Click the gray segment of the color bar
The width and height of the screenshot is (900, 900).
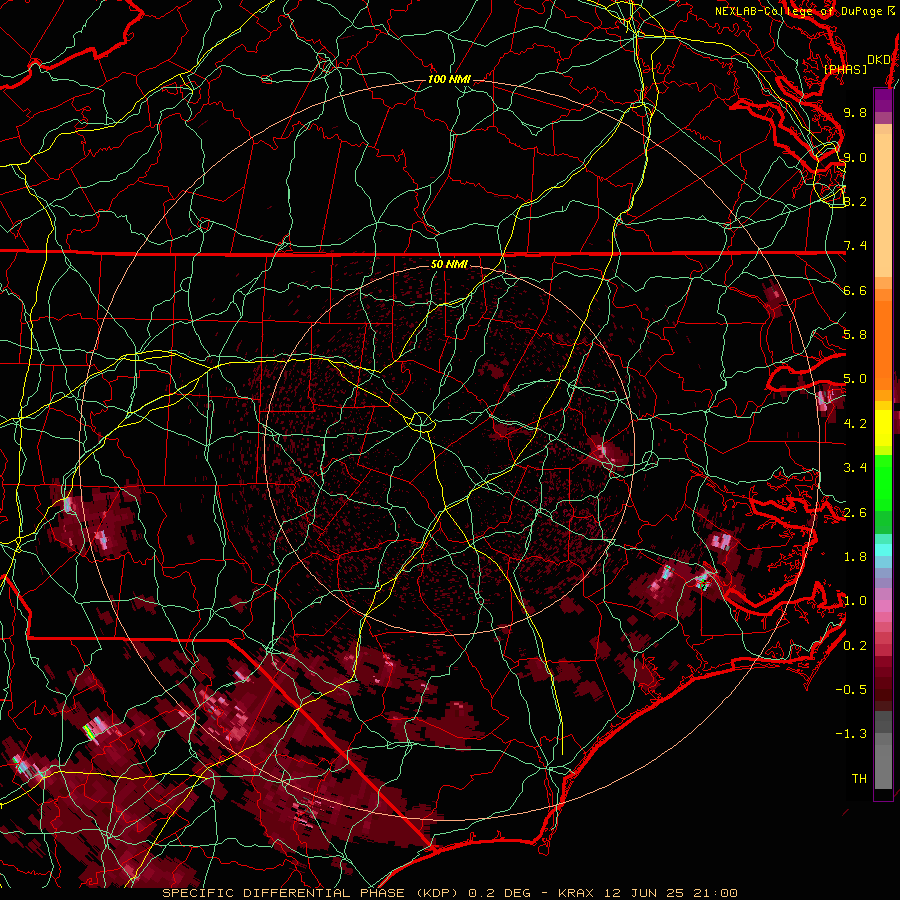click(883, 749)
